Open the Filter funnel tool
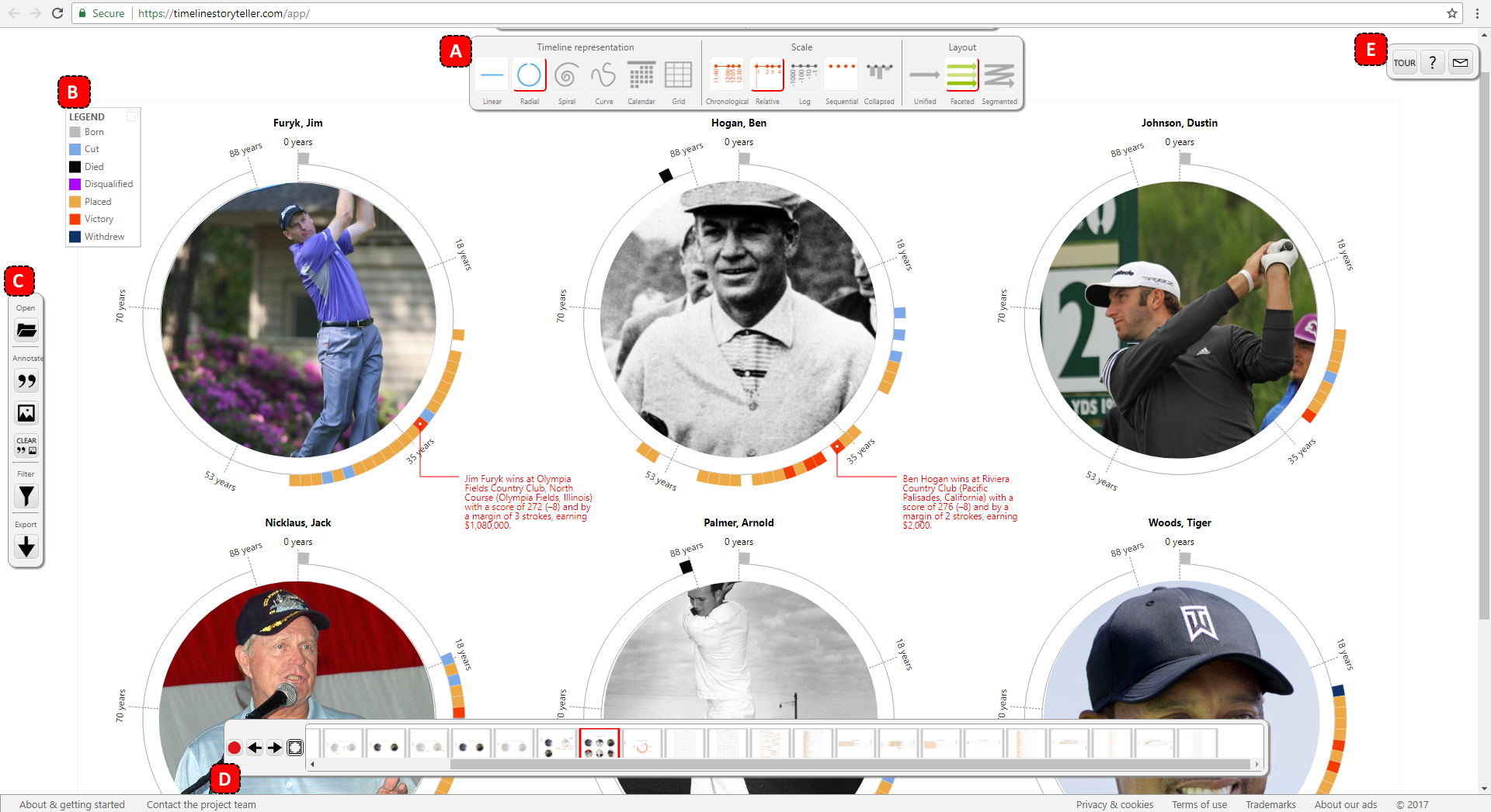The width and height of the screenshot is (1491, 812). click(x=26, y=496)
